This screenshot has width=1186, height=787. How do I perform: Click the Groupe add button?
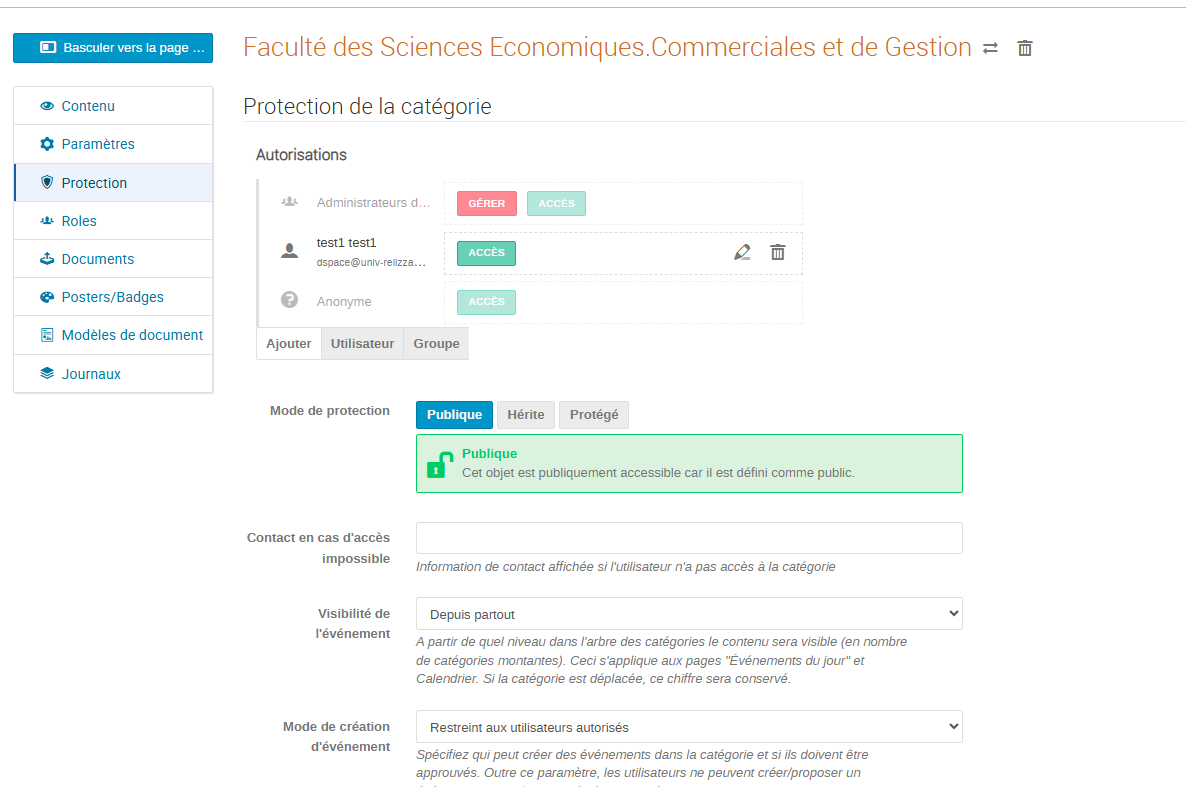(x=436, y=343)
